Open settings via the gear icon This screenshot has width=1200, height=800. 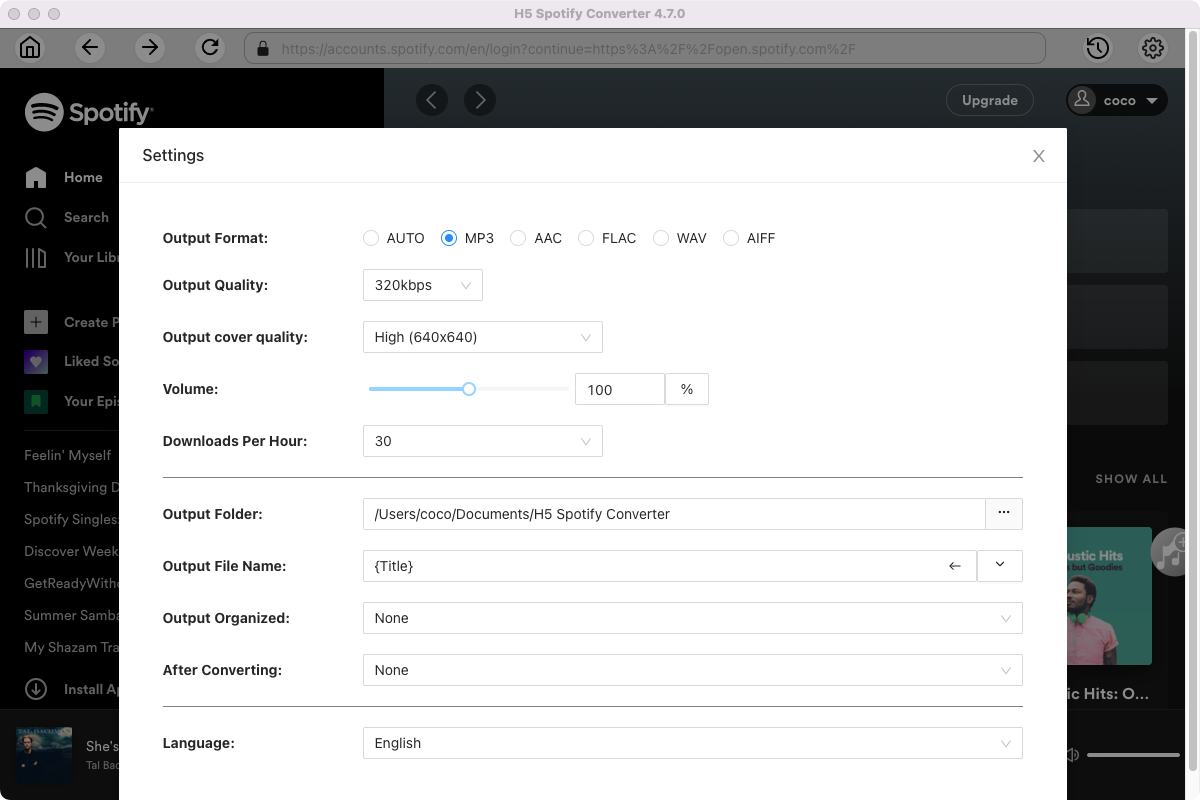[1153, 47]
